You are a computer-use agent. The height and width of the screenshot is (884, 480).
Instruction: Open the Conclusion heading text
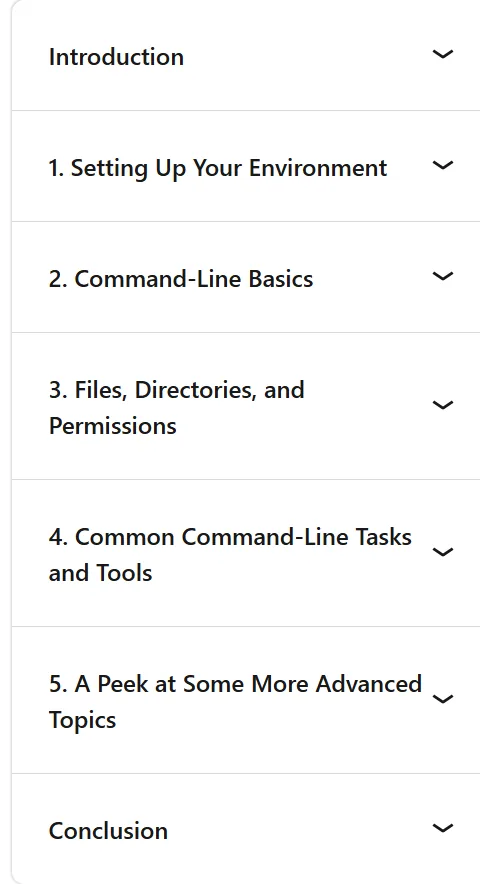(x=108, y=831)
